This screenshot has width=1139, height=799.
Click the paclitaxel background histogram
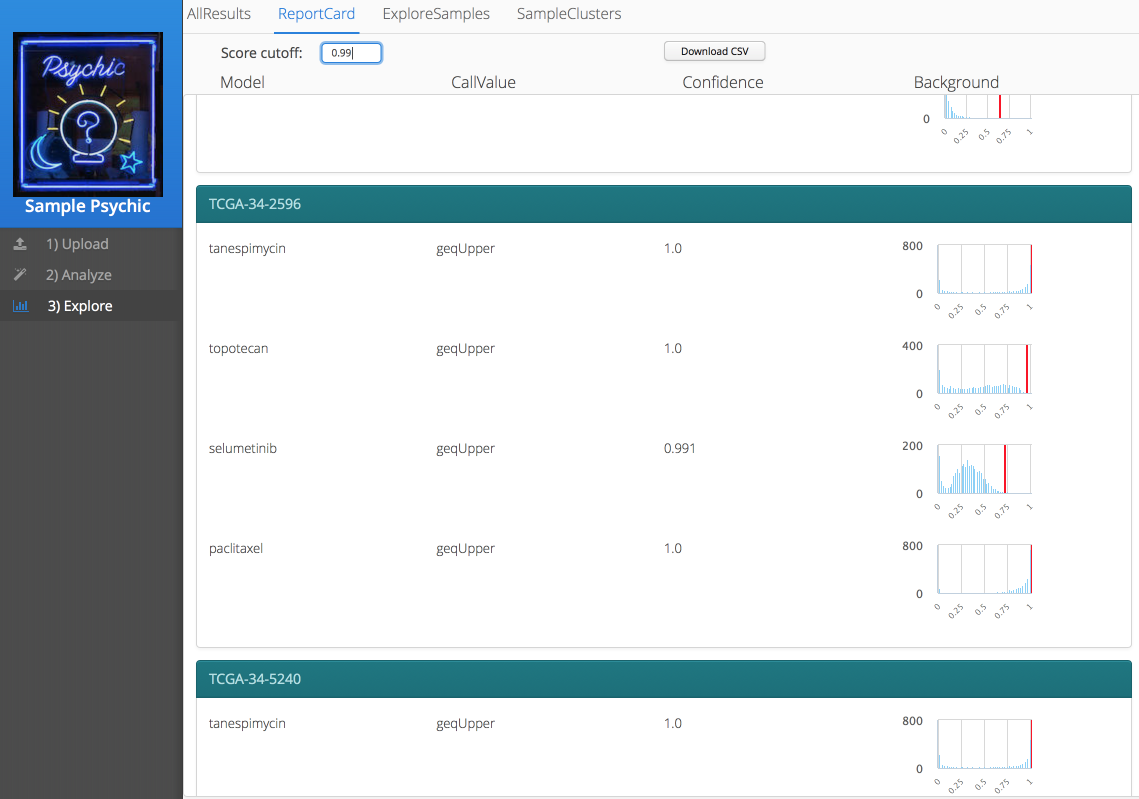pos(983,569)
